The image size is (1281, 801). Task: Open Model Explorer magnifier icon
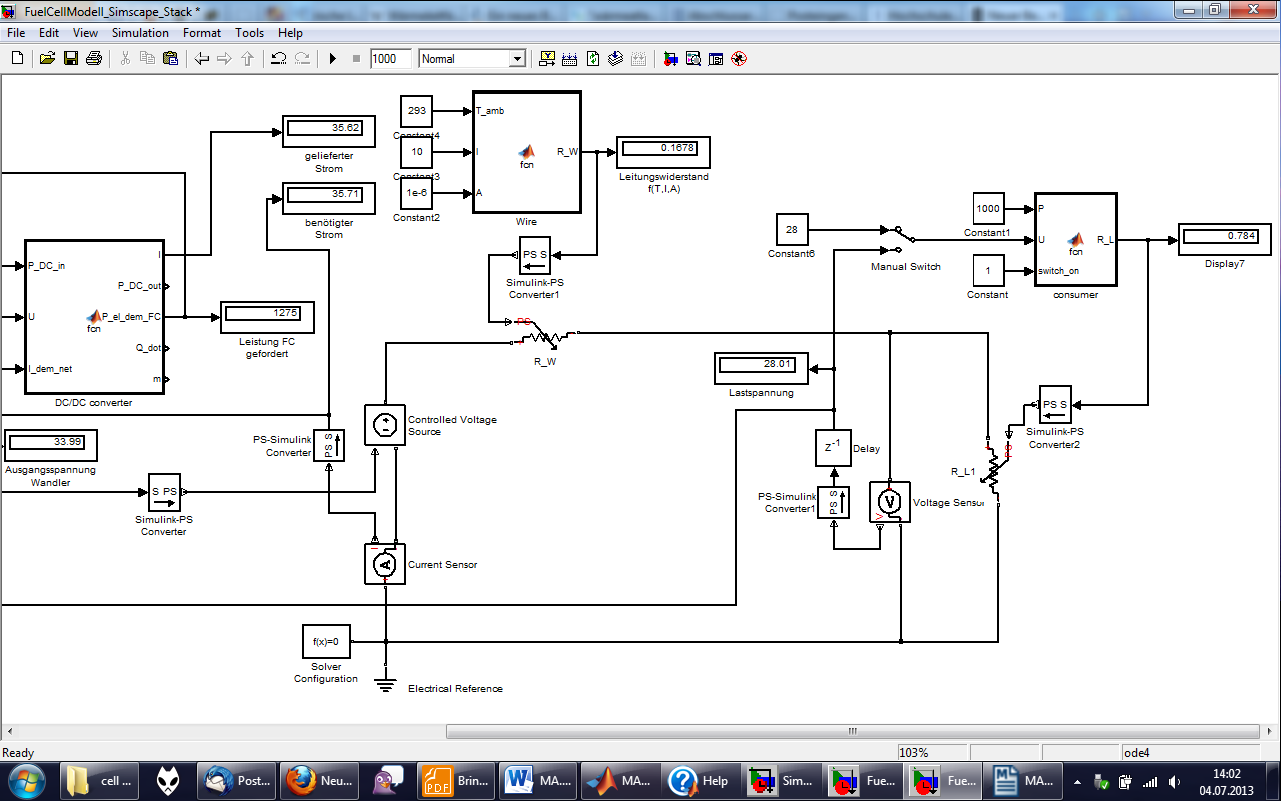tap(693, 59)
